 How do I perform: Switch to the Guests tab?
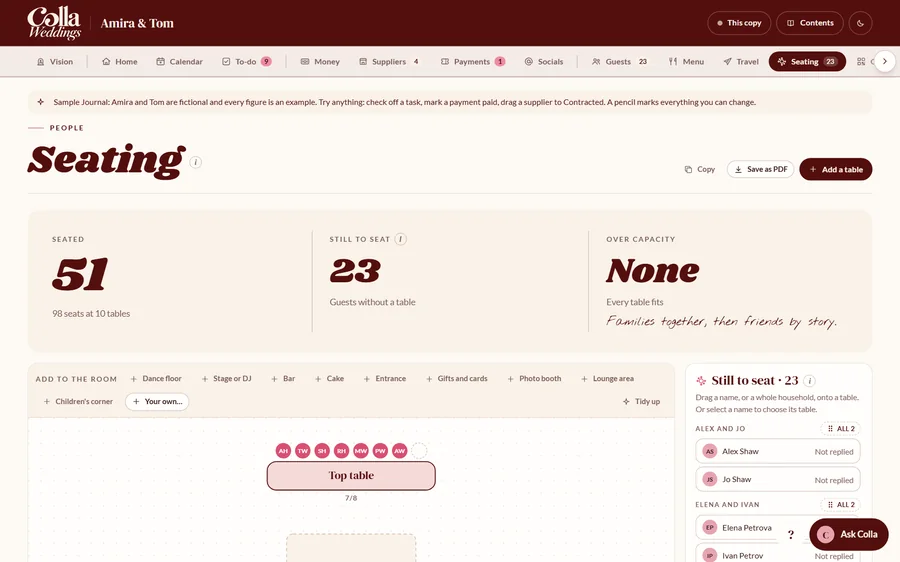coord(619,61)
